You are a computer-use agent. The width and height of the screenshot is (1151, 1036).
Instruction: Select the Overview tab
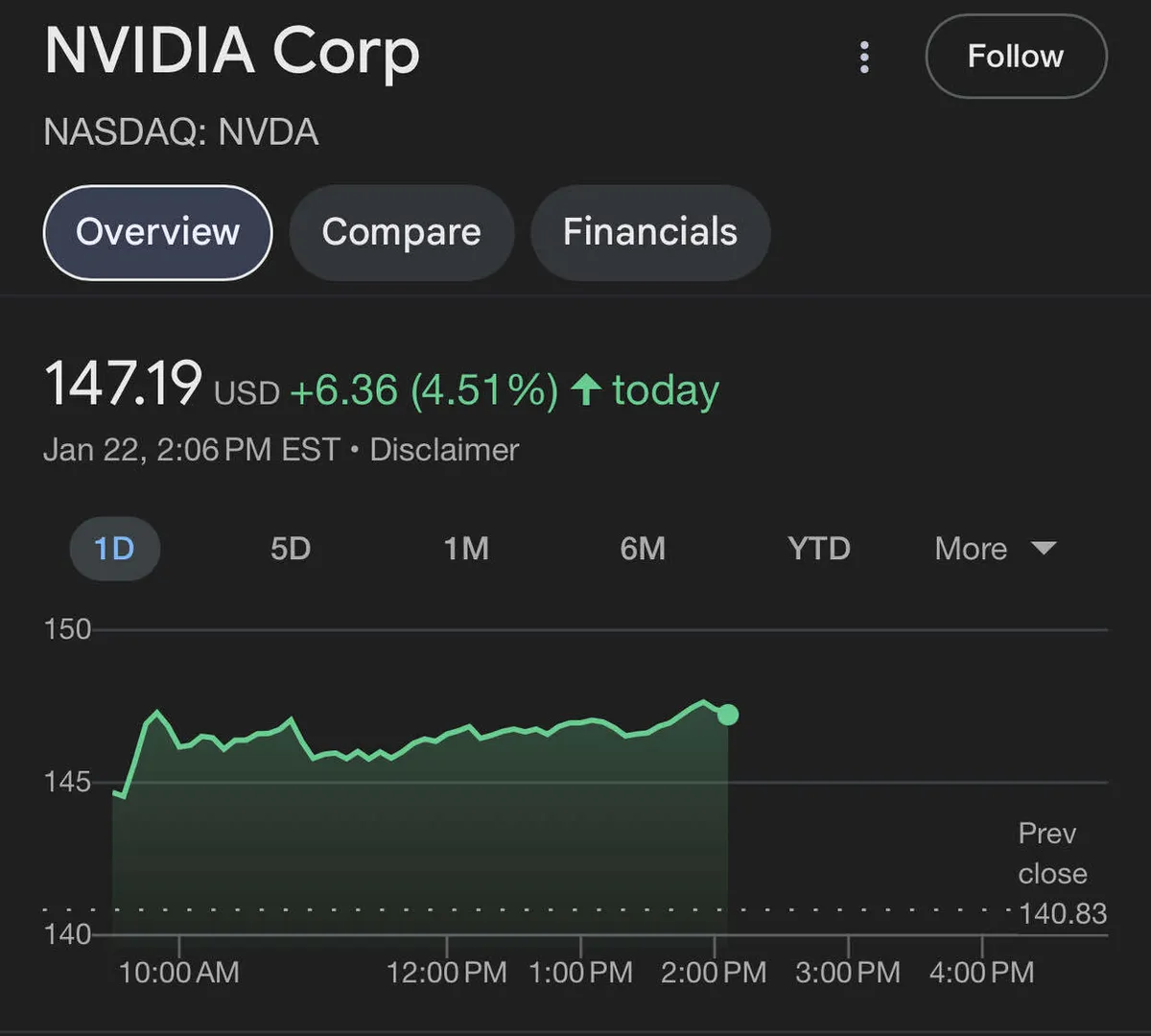point(158,232)
